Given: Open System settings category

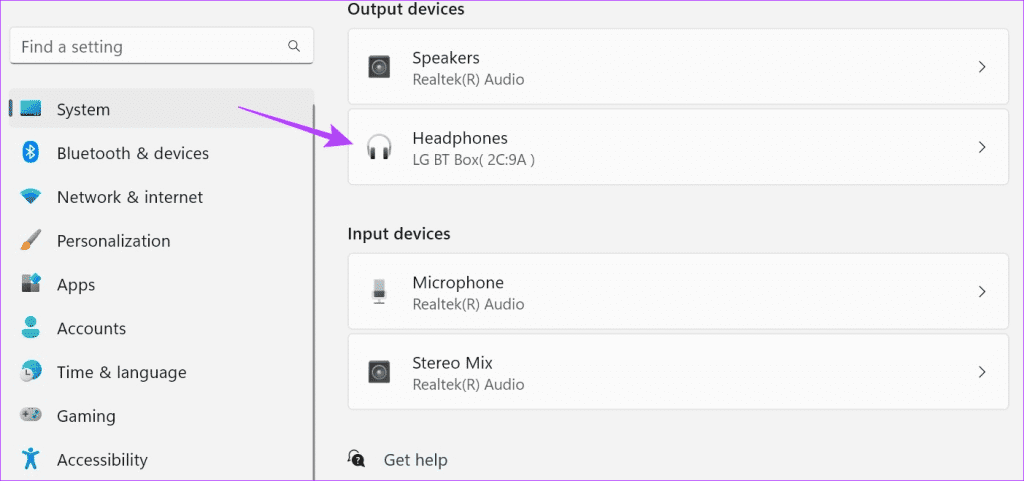Looking at the screenshot, I should coord(161,109).
